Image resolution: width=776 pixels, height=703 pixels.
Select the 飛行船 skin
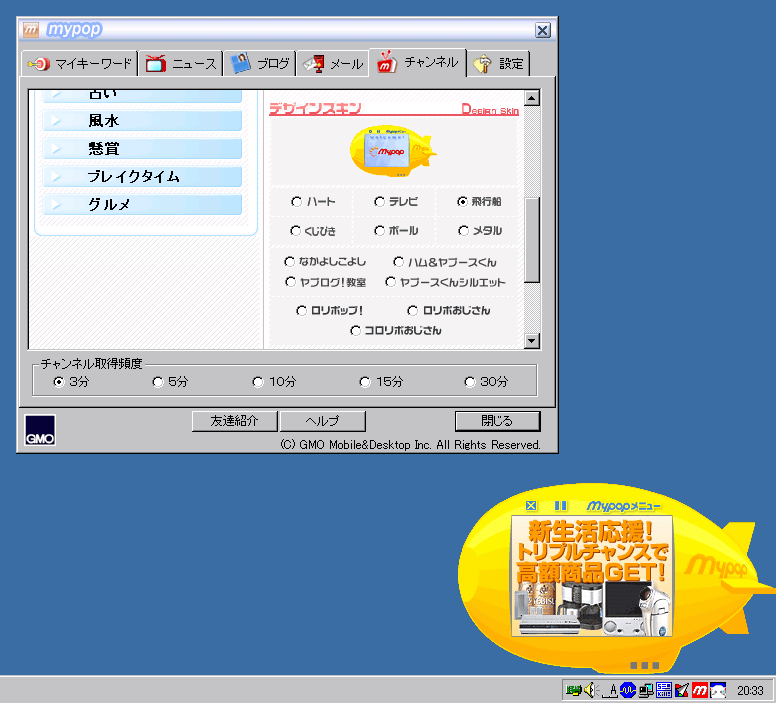(462, 201)
